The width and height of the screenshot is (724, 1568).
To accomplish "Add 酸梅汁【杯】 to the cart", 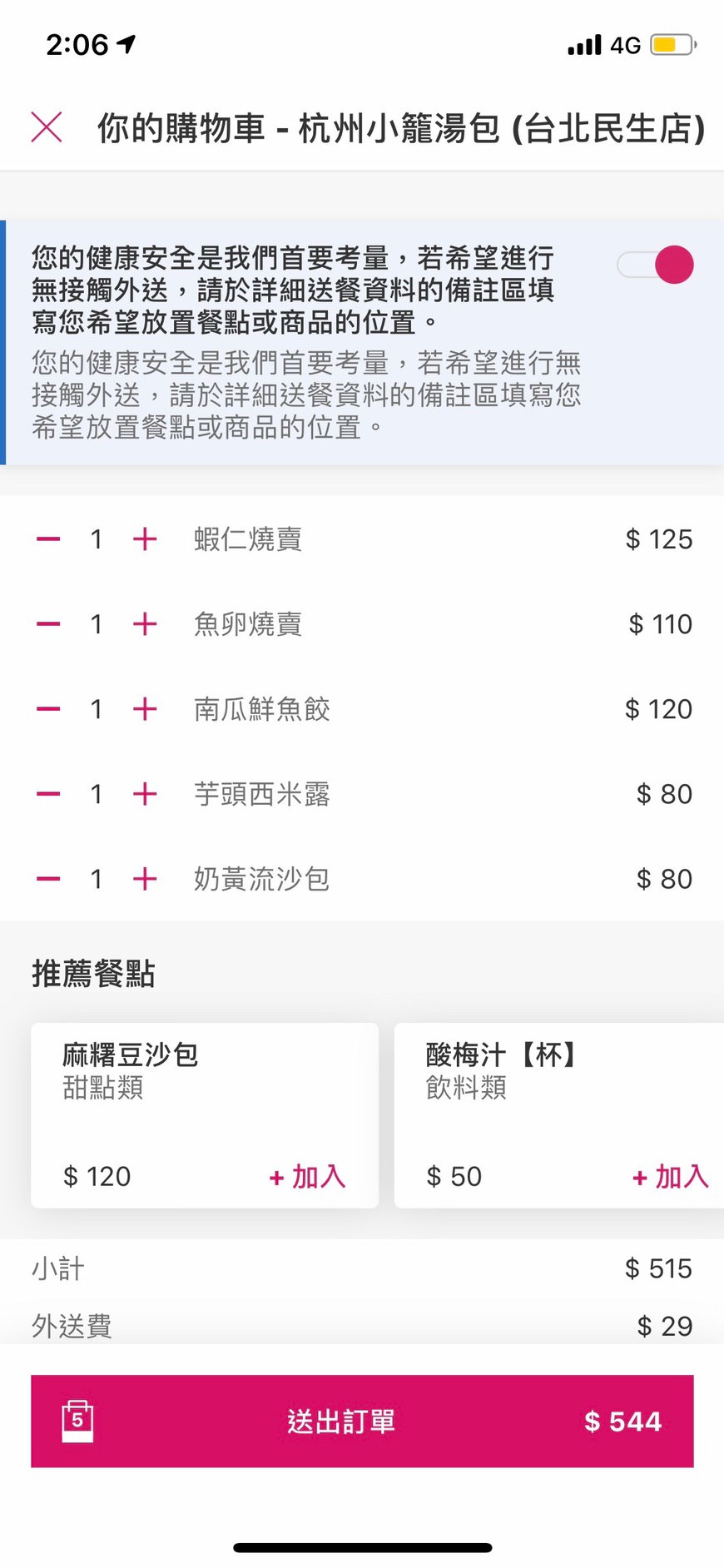I will pyautogui.click(x=671, y=1177).
